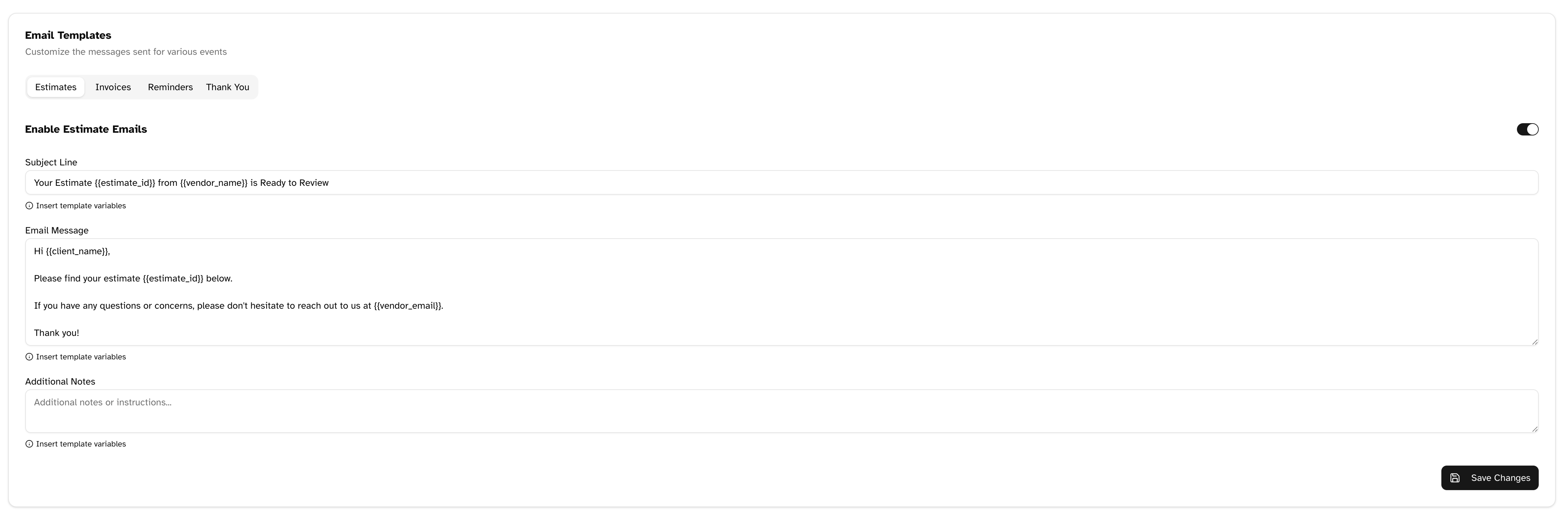This screenshot has height=518, width=1568.
Task: Click the resize grip of the Additional Notes textarea
Action: click(1535, 428)
